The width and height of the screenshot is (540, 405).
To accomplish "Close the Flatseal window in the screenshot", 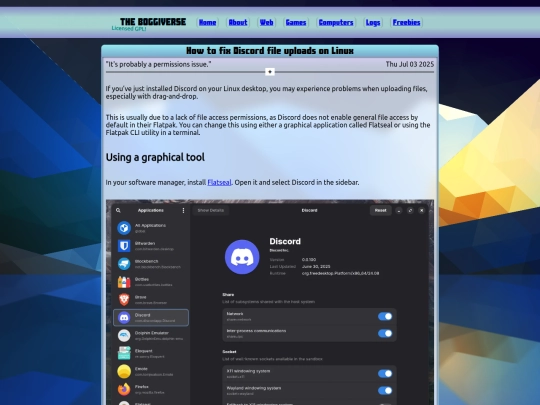I will 422,210.
